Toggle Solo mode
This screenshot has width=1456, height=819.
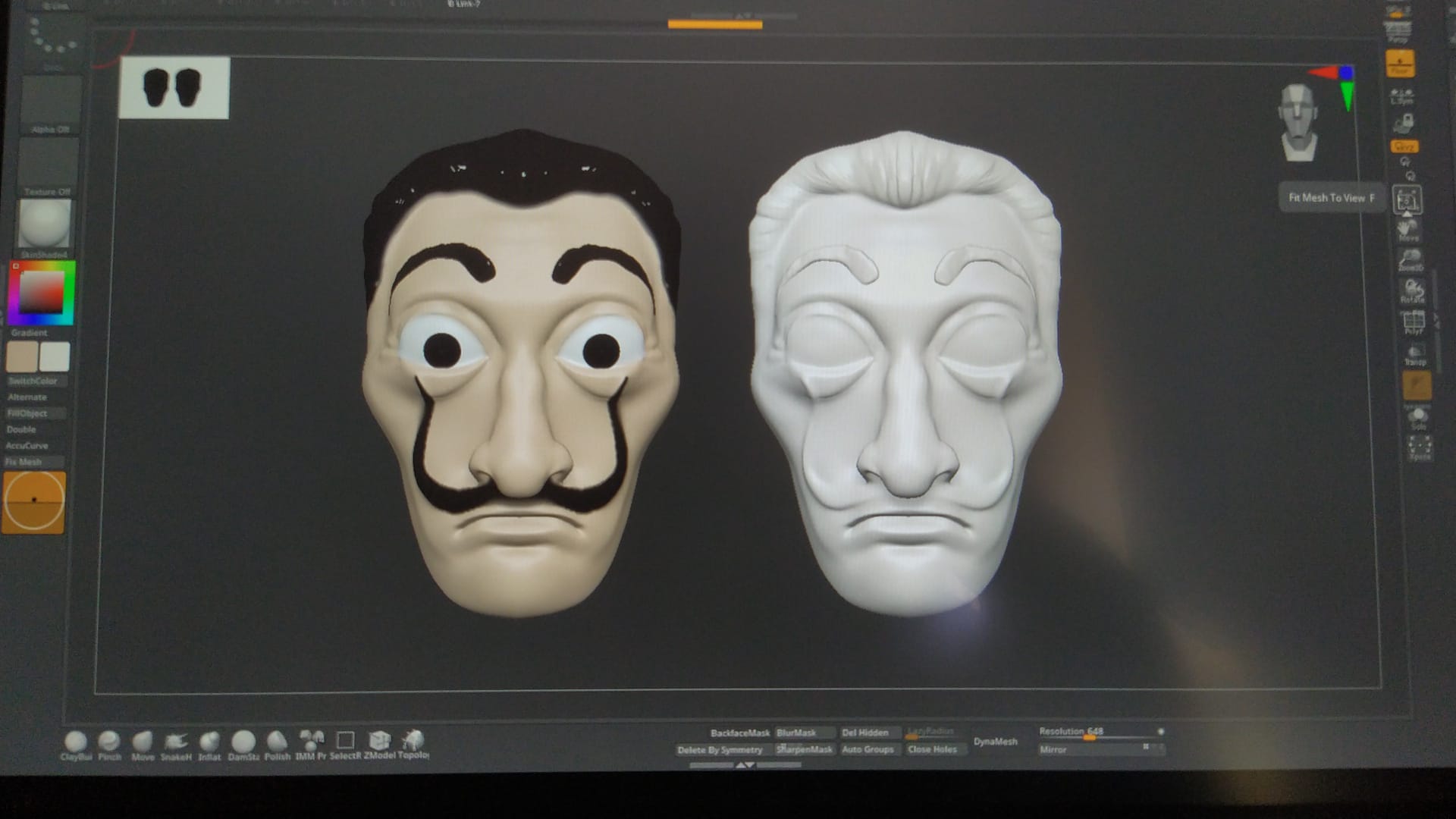point(1417,418)
